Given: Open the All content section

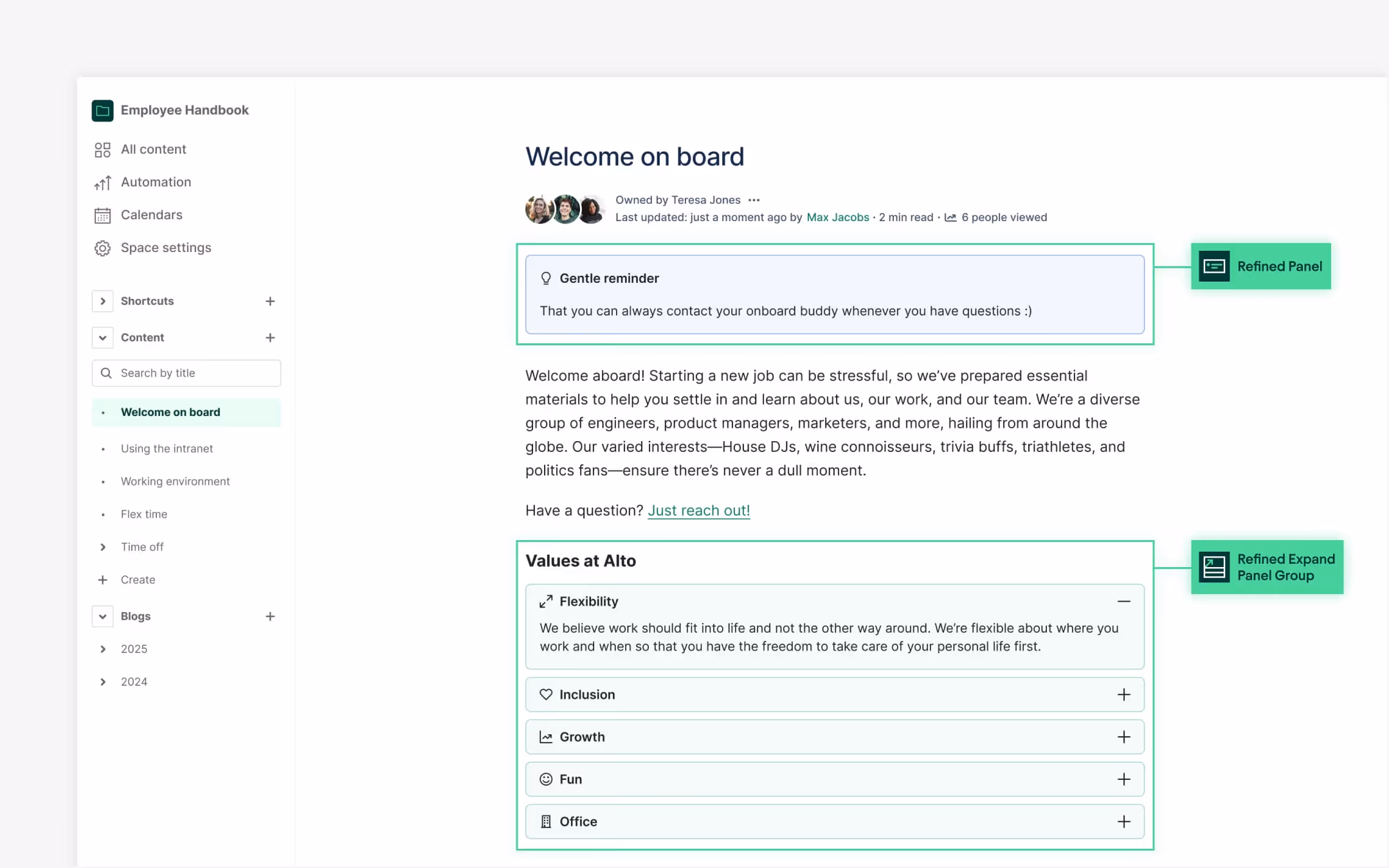Looking at the screenshot, I should 153,149.
